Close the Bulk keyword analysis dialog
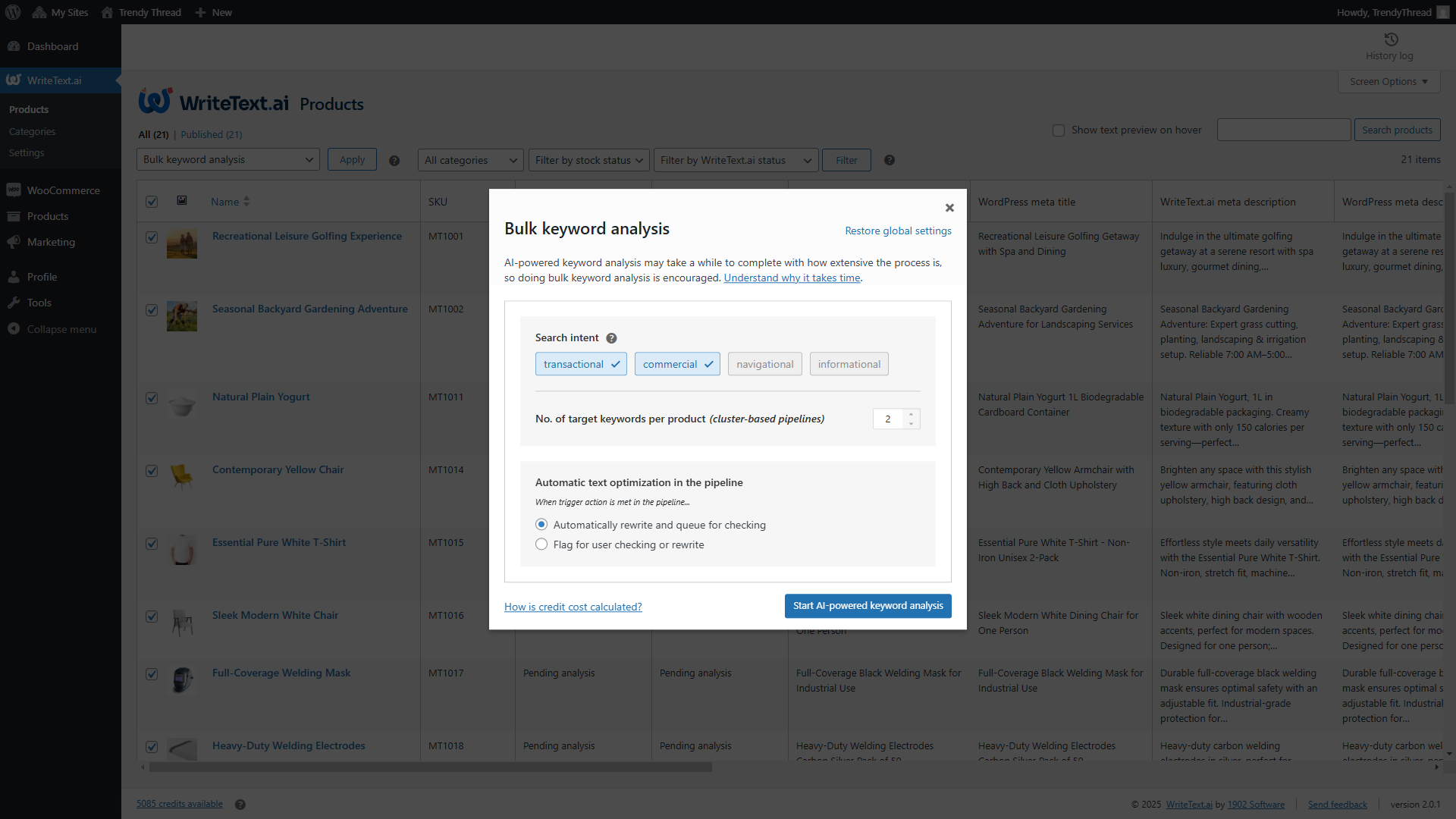 coord(949,208)
